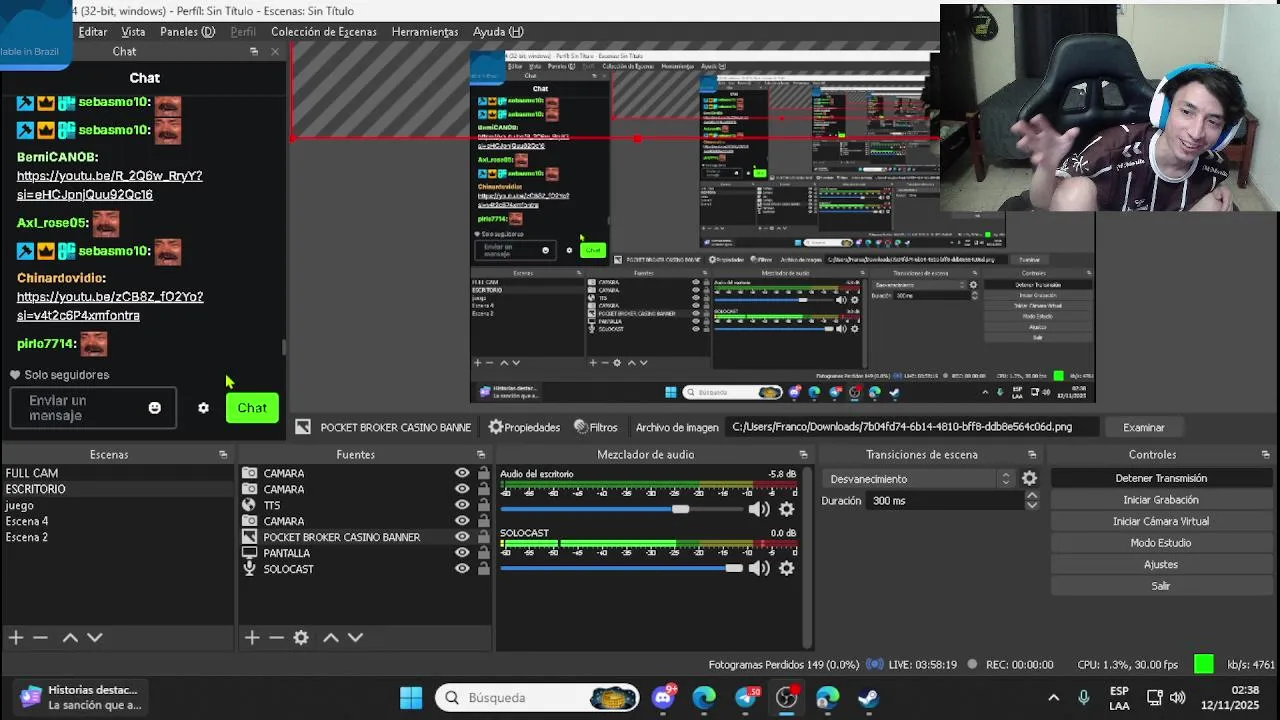Viewport: 1280px width, 720px height.
Task: Move selected source up in Fuentes
Action: pyautogui.click(x=331, y=637)
